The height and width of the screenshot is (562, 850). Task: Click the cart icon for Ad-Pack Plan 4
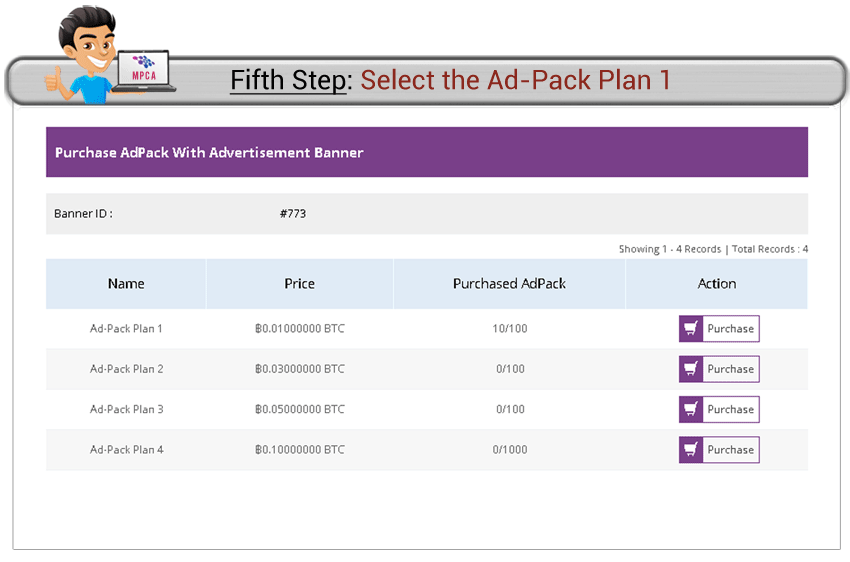[691, 450]
